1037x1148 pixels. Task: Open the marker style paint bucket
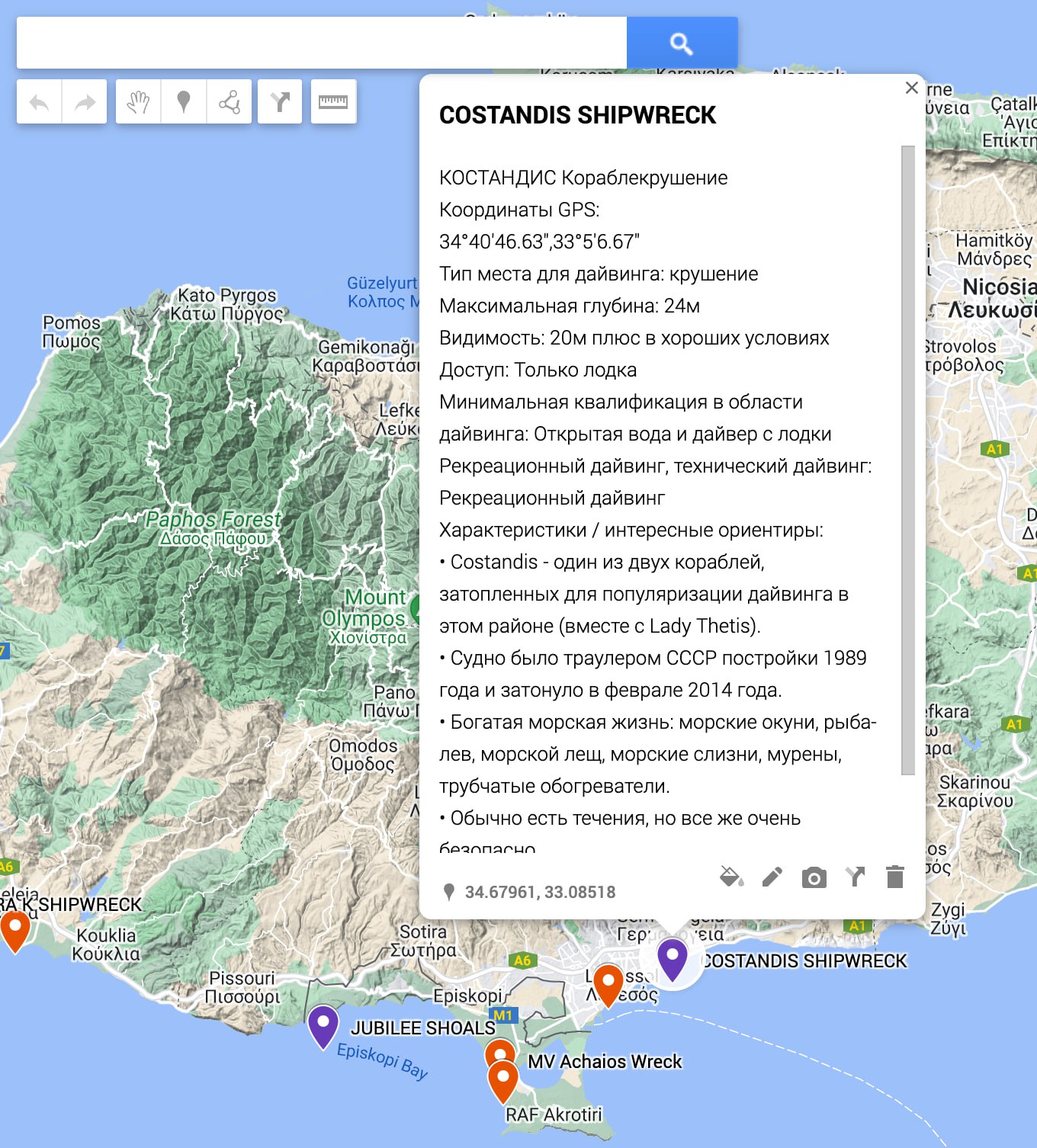[x=731, y=877]
